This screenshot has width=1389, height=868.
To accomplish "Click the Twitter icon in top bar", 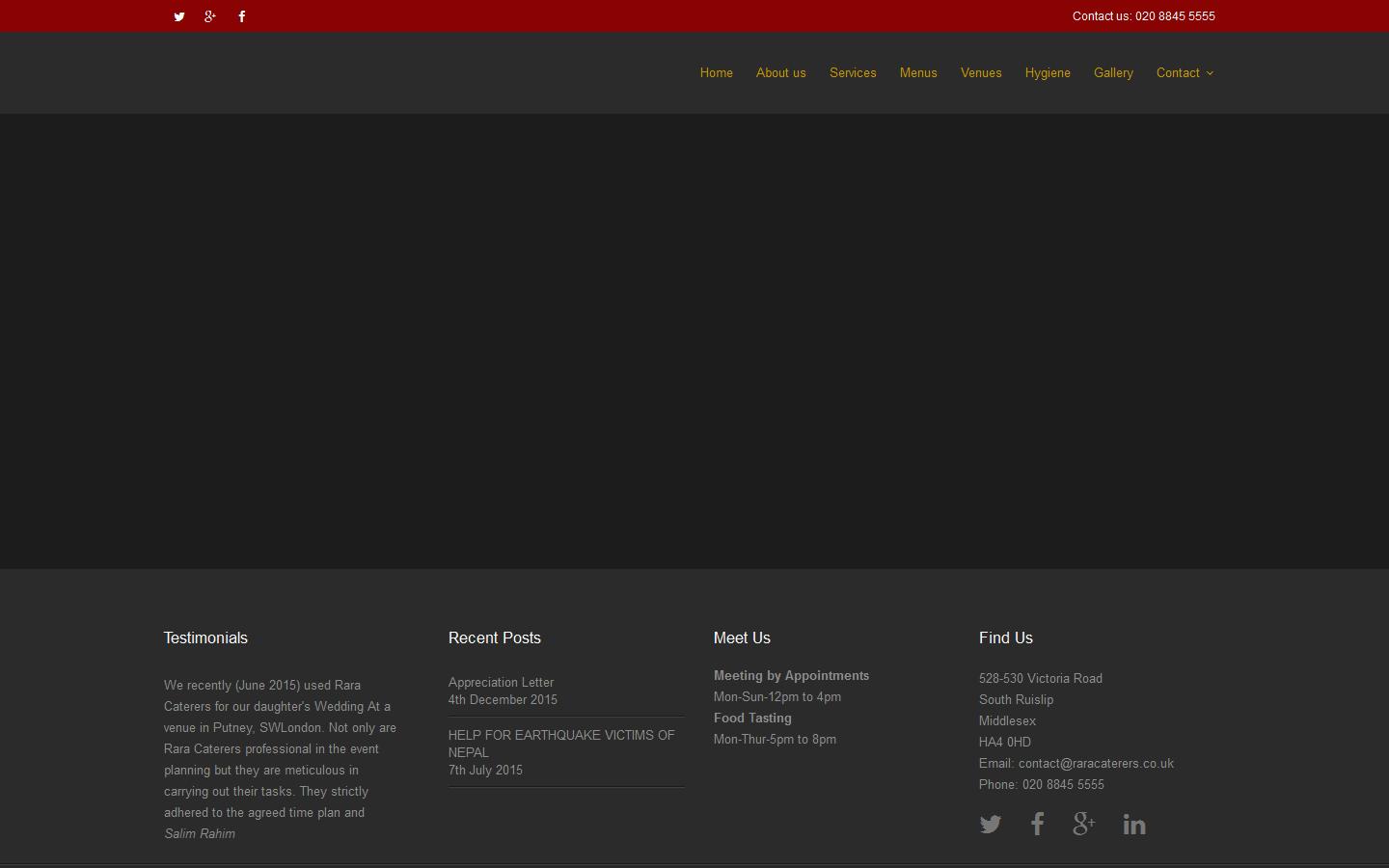I will (179, 16).
